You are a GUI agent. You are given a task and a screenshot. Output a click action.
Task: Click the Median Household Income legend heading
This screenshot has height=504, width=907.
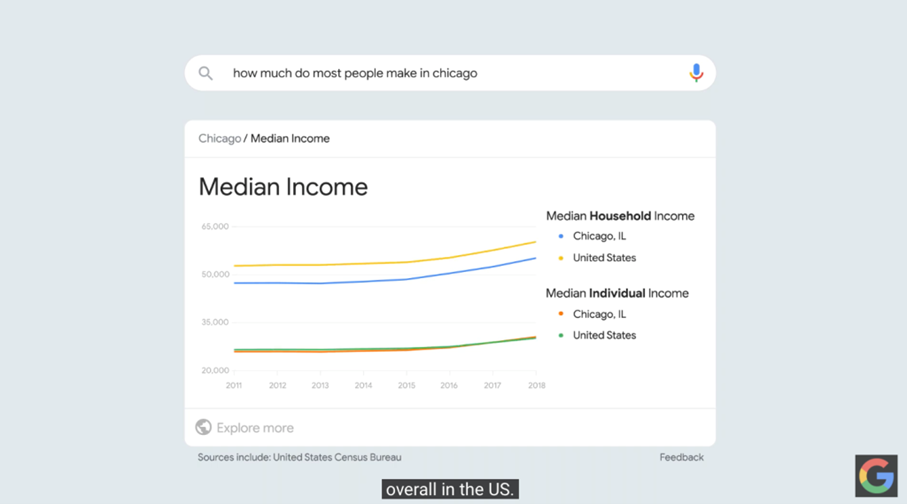coord(620,216)
